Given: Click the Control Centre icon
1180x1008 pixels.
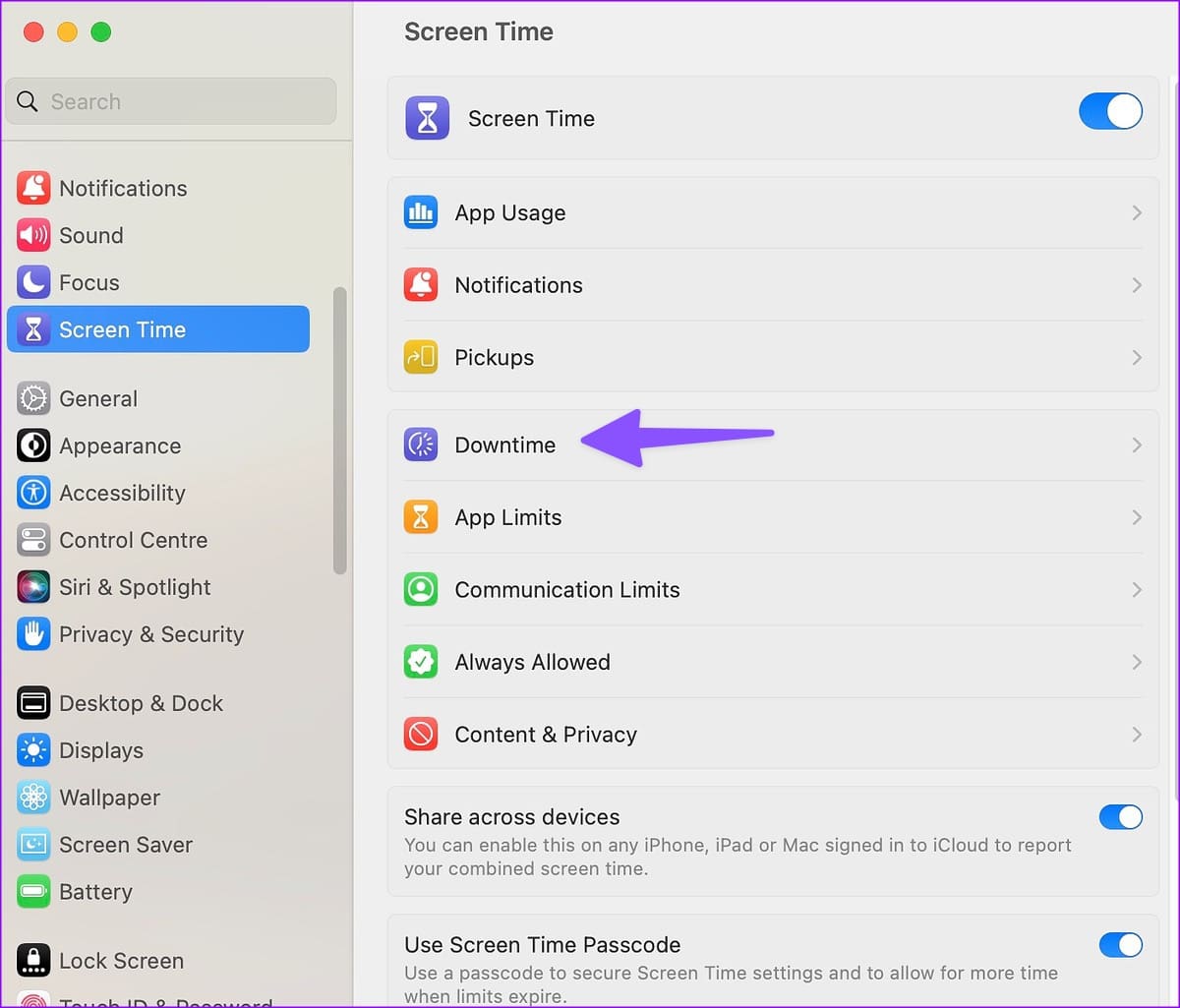Looking at the screenshot, I should pos(33,540).
